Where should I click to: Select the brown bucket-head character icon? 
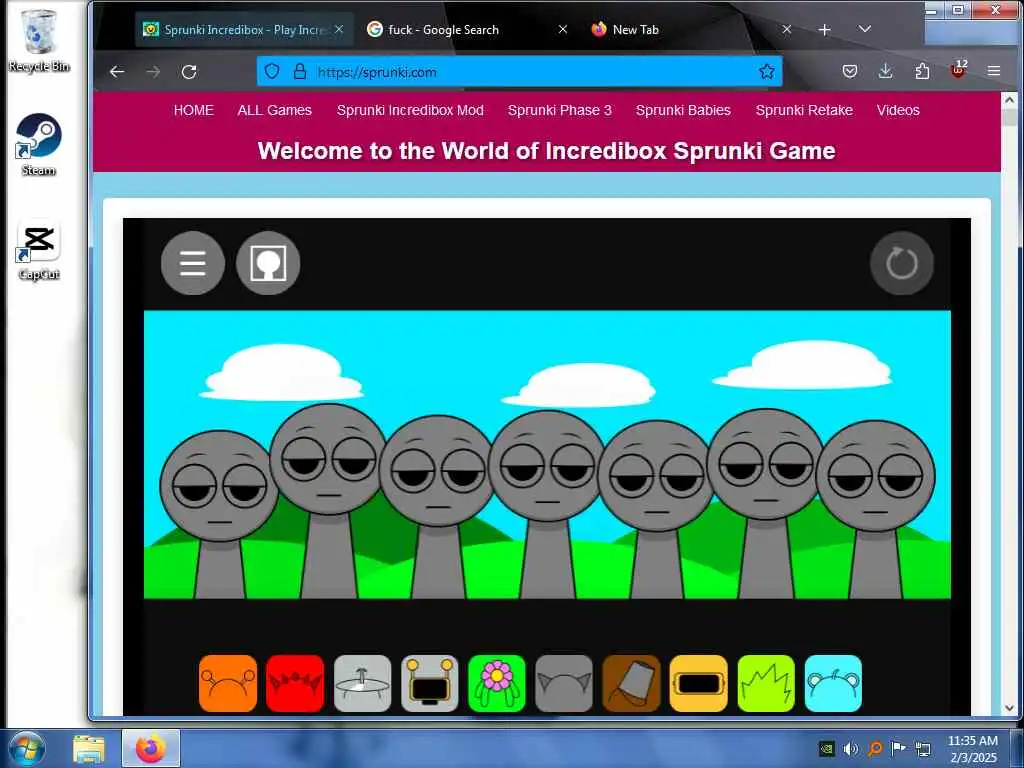point(632,683)
